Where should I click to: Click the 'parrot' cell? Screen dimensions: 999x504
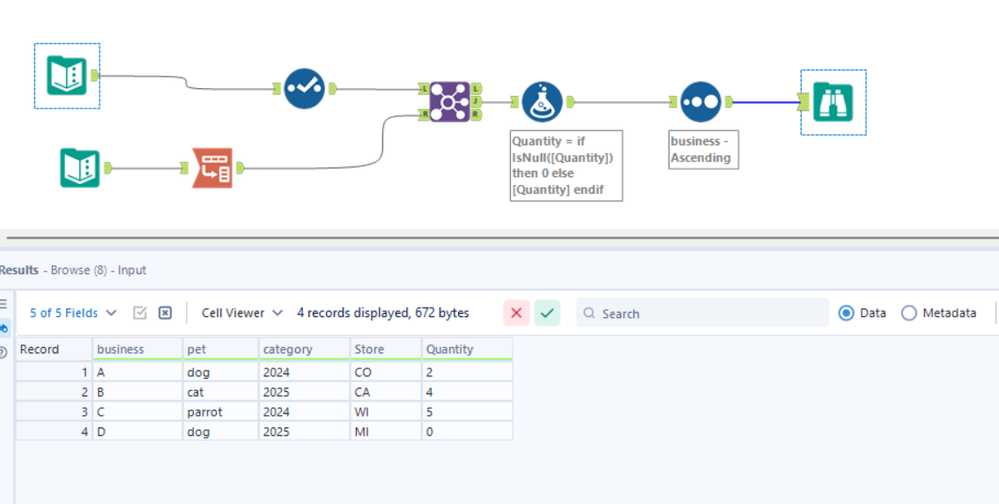click(x=220, y=412)
